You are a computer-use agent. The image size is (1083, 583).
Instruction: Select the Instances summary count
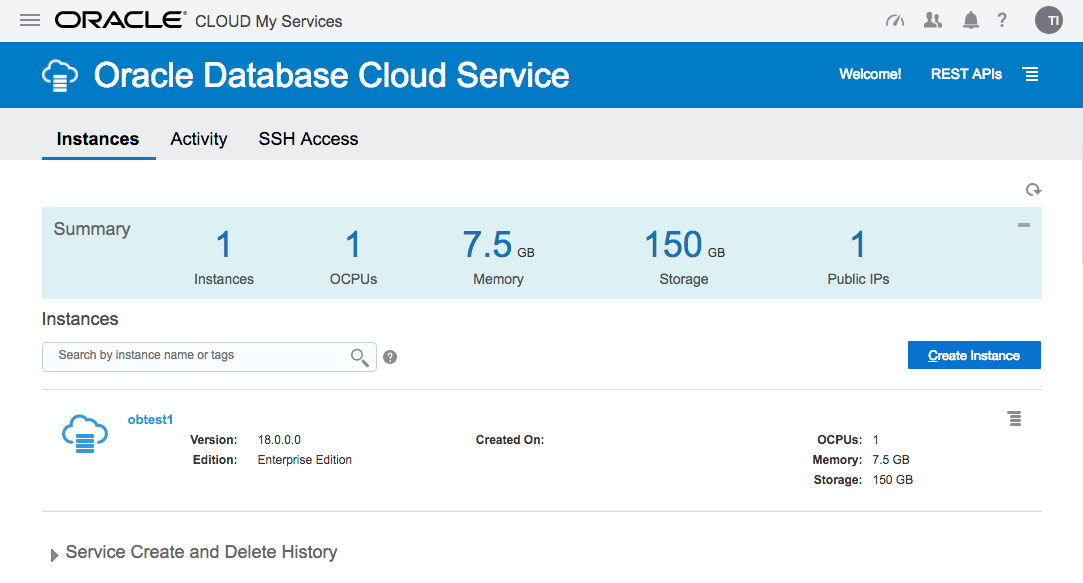pyautogui.click(x=223, y=245)
